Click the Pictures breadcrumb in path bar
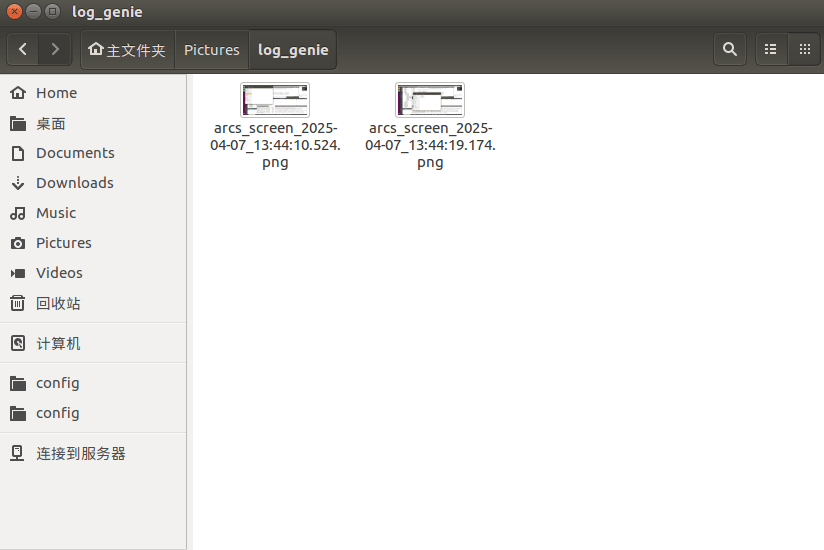This screenshot has width=824, height=550. point(212,50)
